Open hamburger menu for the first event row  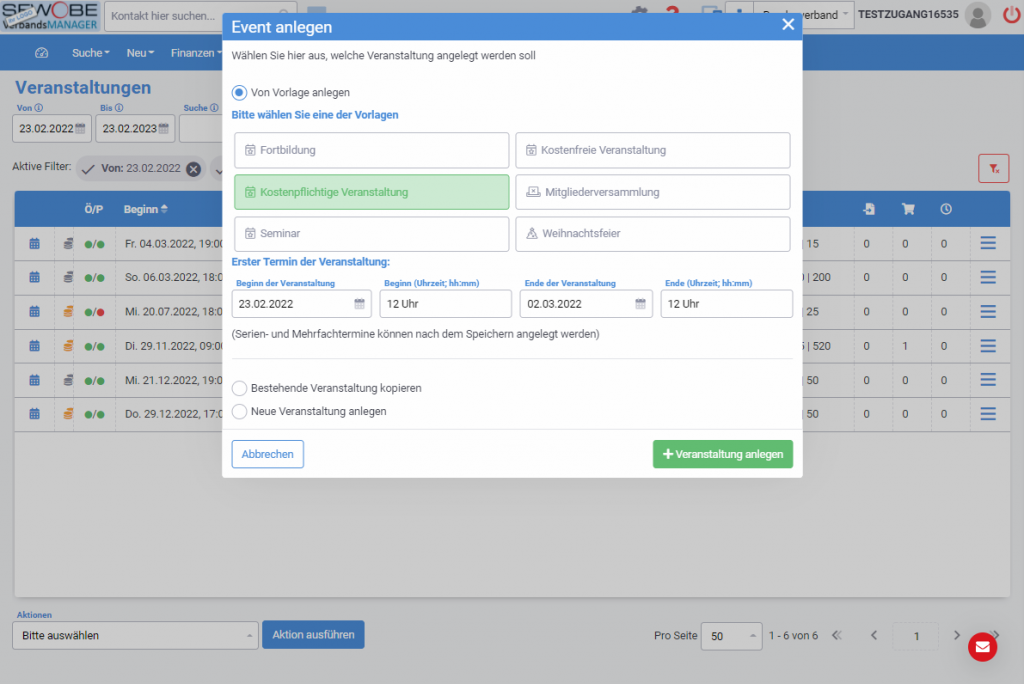point(988,243)
